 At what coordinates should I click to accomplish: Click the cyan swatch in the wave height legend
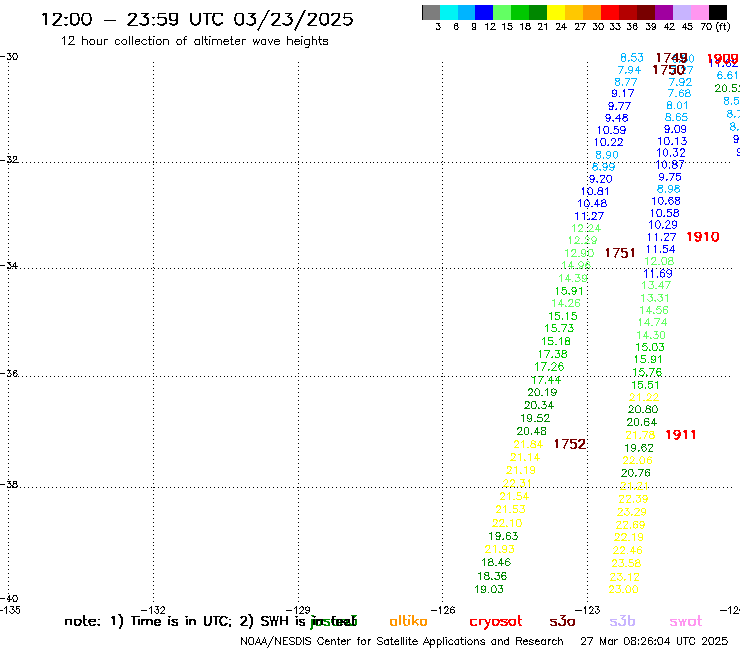click(x=449, y=12)
